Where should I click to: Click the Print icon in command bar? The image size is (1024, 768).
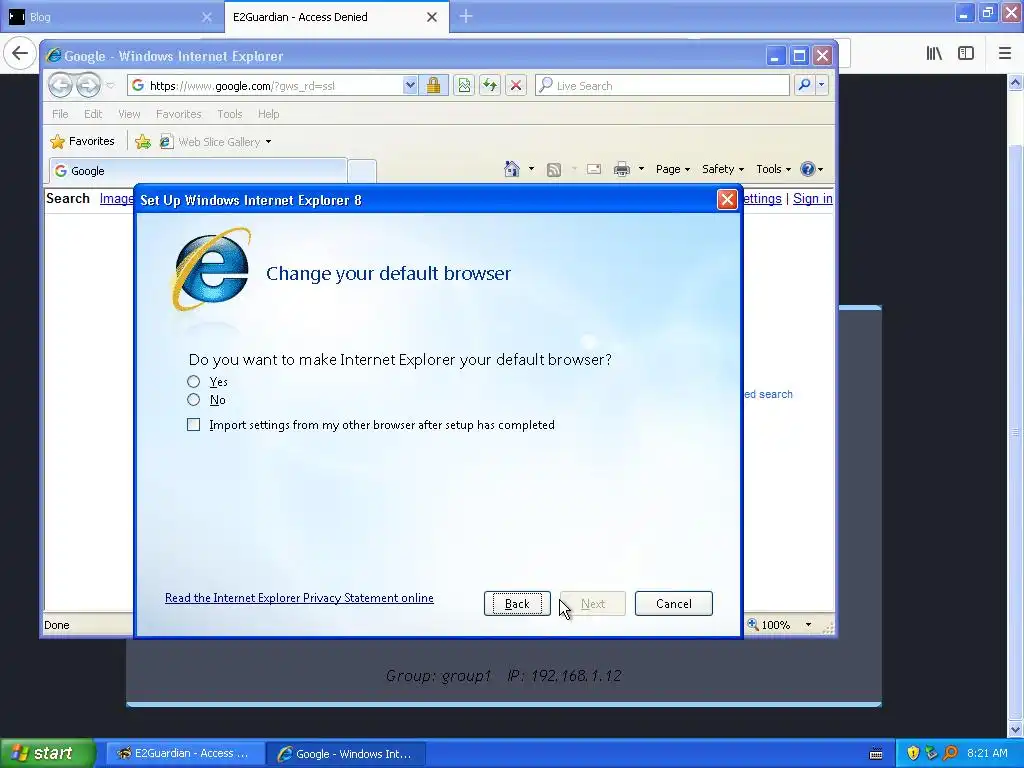[x=622, y=169]
